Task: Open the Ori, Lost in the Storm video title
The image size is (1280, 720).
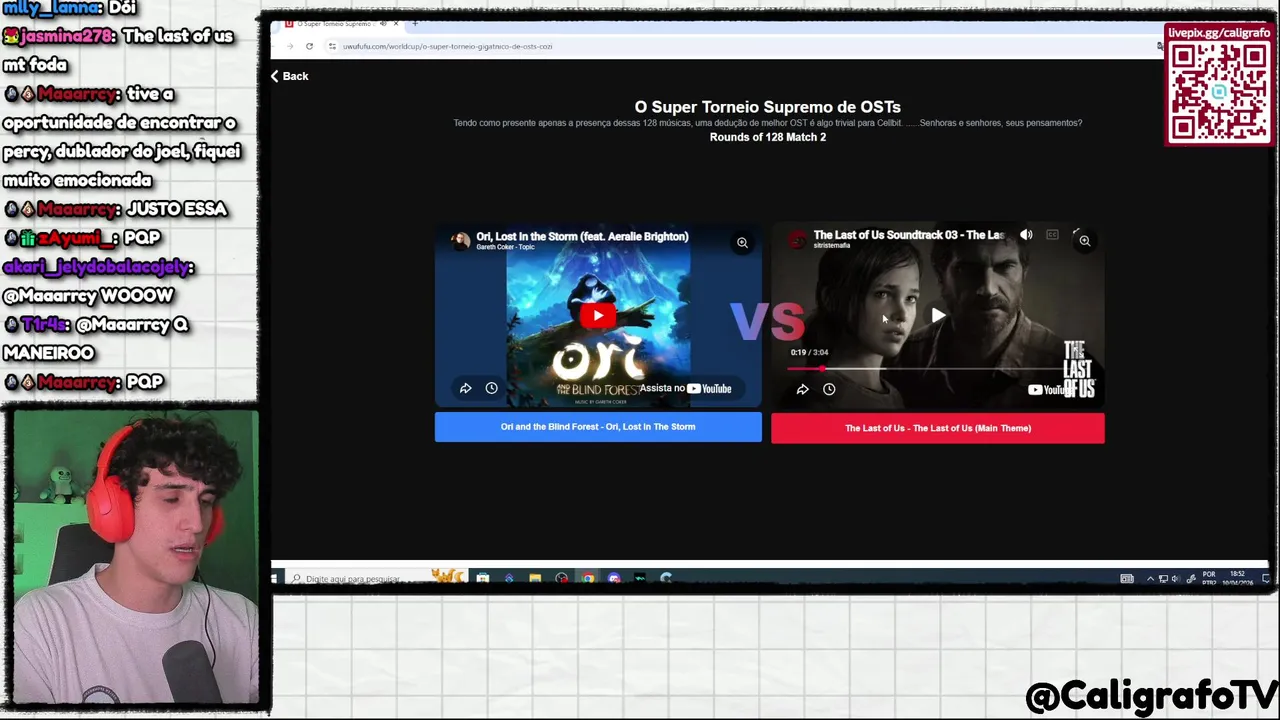Action: [582, 237]
